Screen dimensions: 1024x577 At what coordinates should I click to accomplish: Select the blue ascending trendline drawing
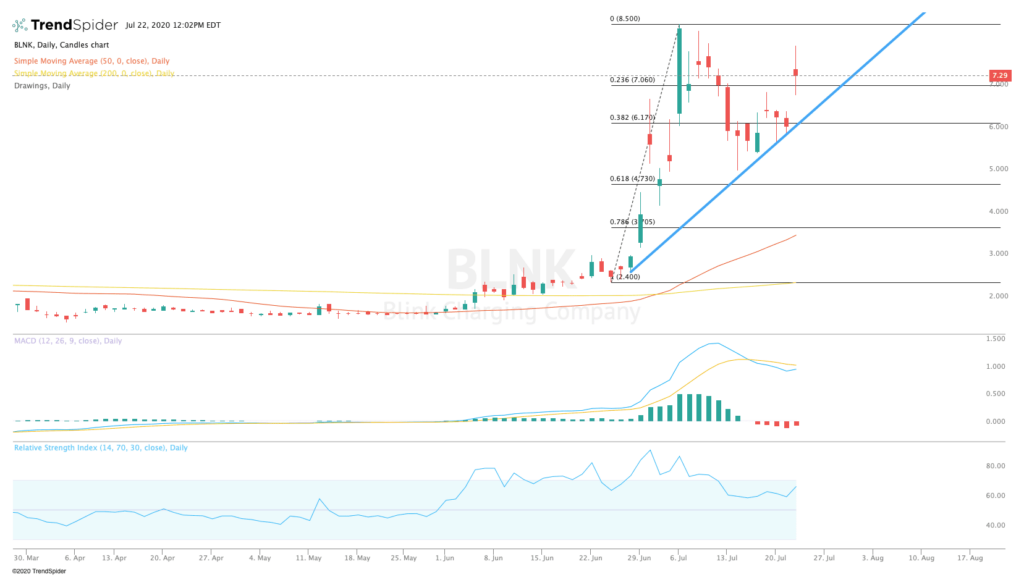(777, 141)
